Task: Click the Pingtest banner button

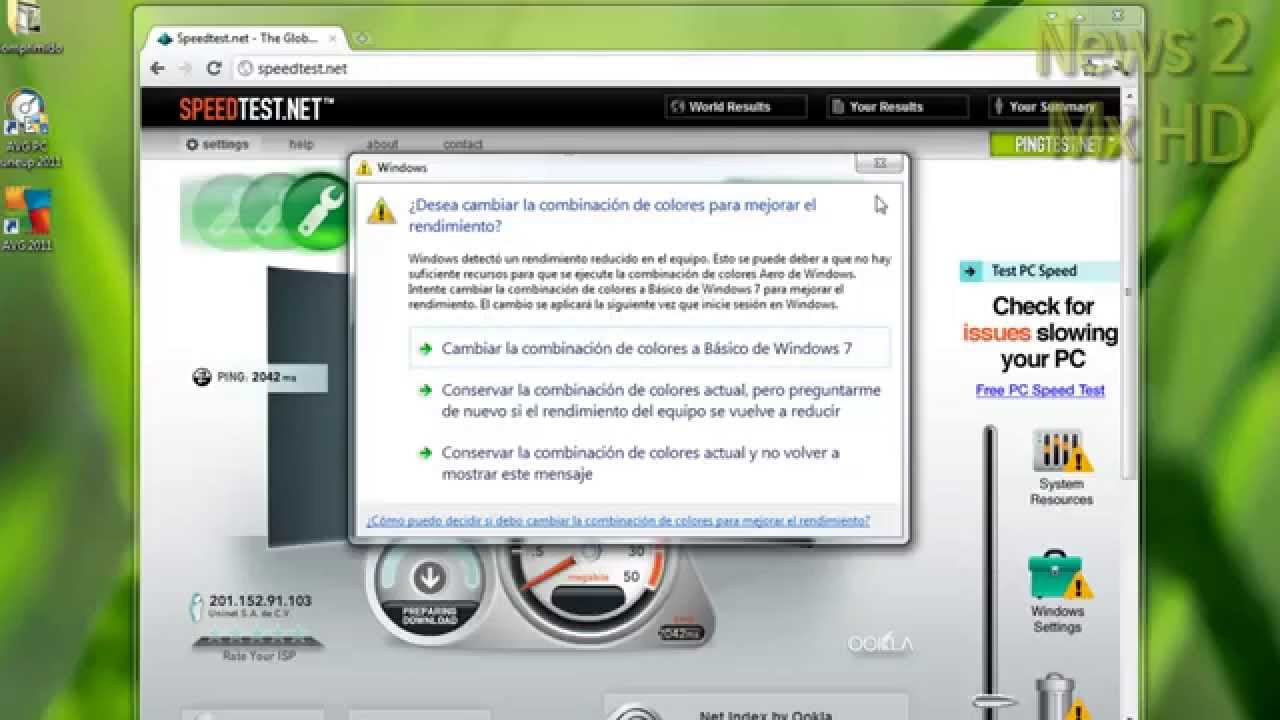Action: click(1055, 144)
